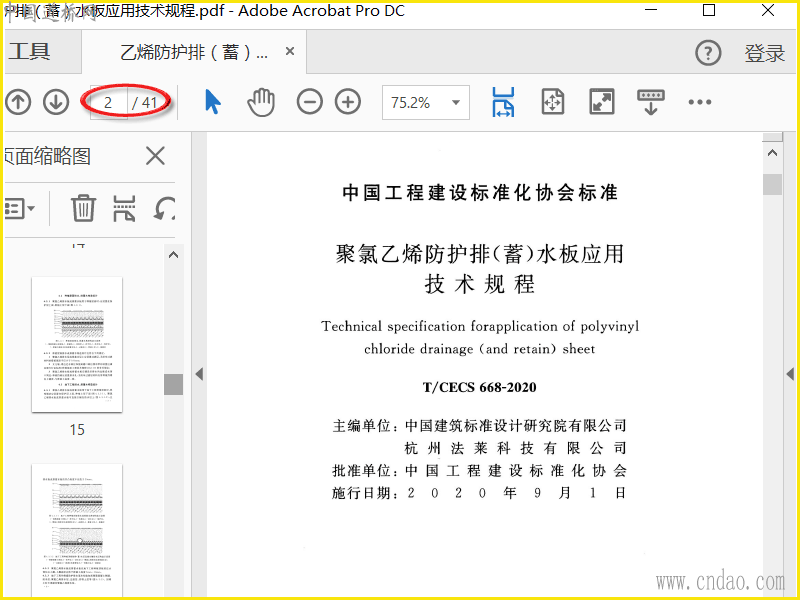Select page 15 thumbnail

[x=77, y=344]
